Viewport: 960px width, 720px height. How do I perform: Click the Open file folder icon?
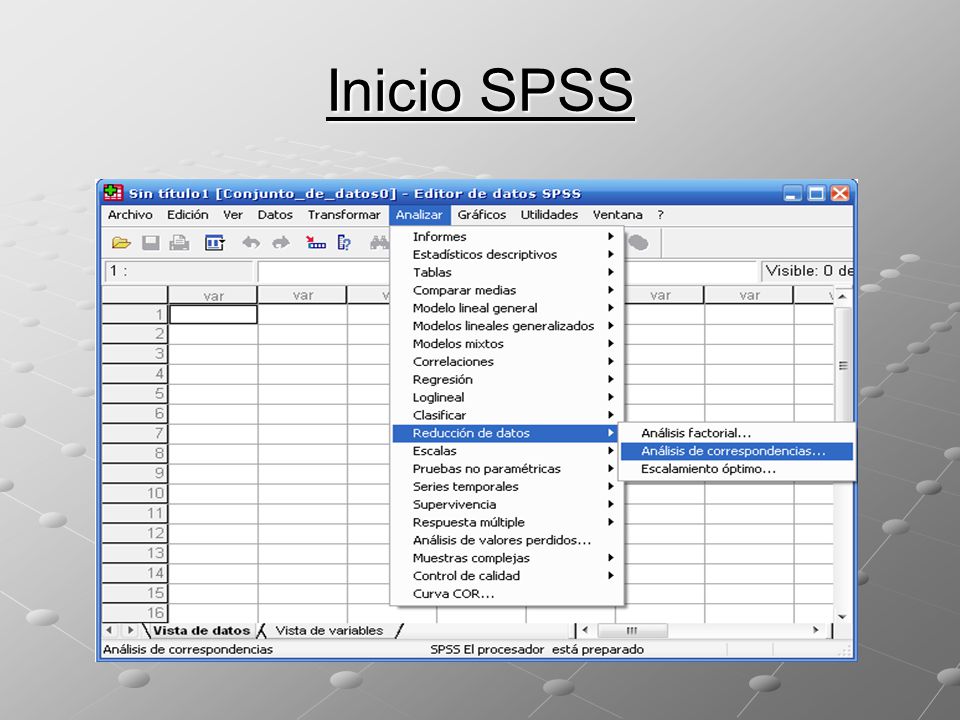coord(121,243)
